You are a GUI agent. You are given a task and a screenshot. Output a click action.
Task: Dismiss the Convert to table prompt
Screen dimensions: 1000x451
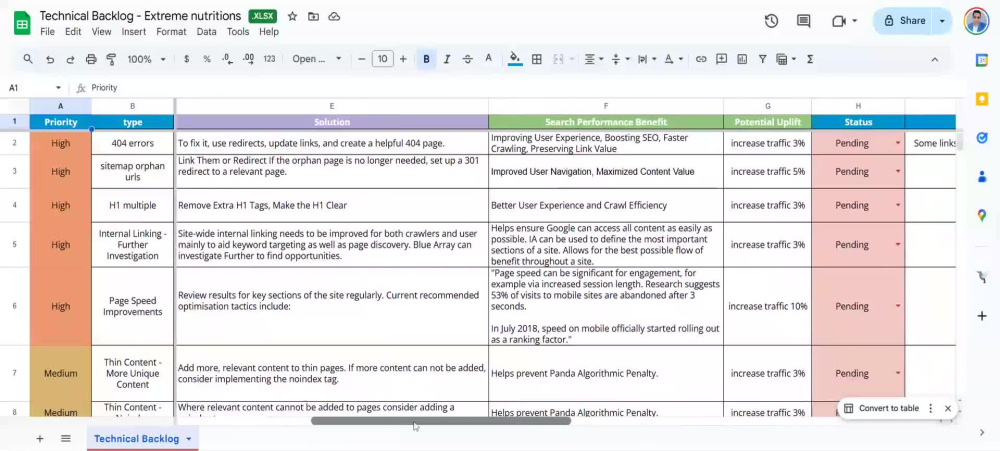[x=948, y=408]
